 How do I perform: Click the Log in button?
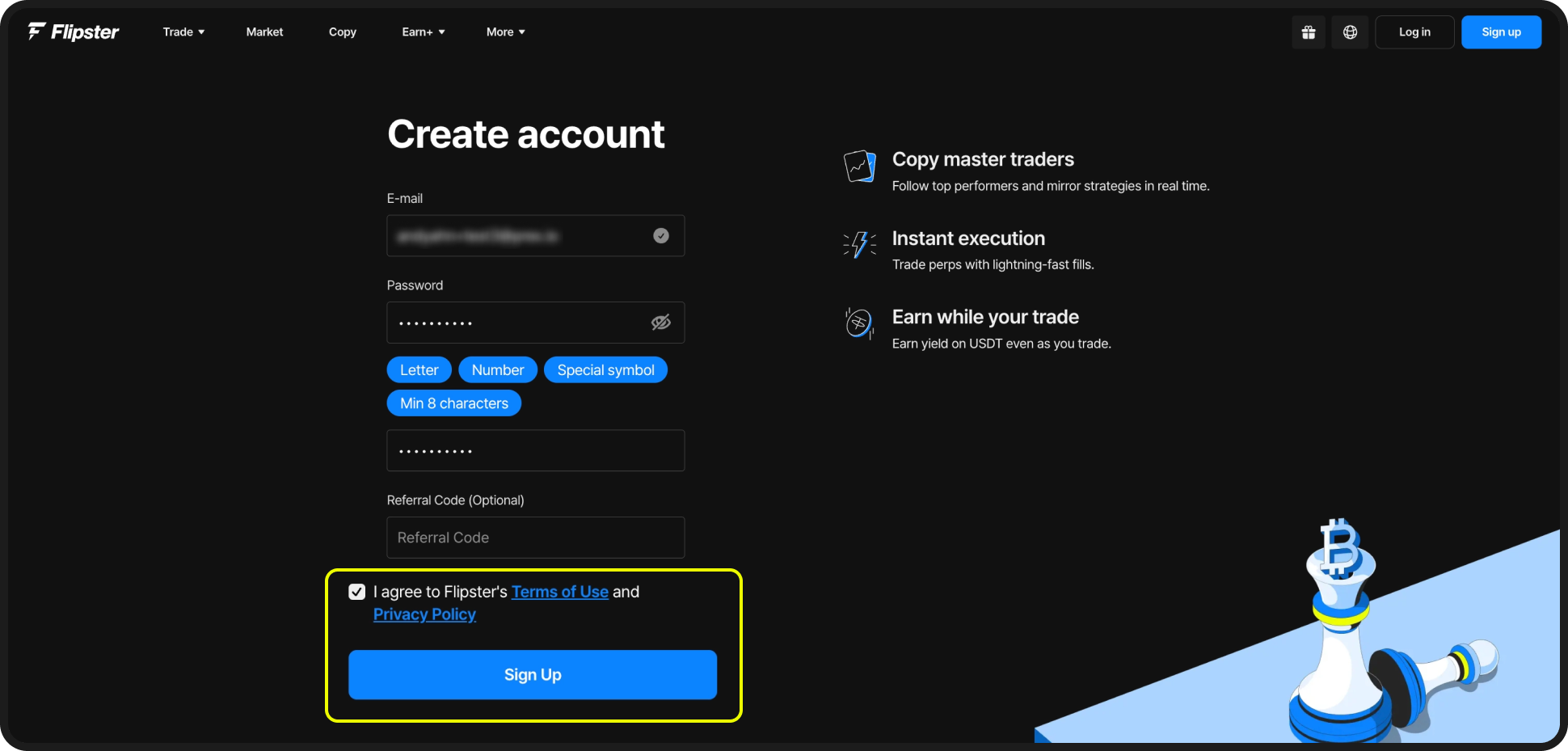[1414, 32]
